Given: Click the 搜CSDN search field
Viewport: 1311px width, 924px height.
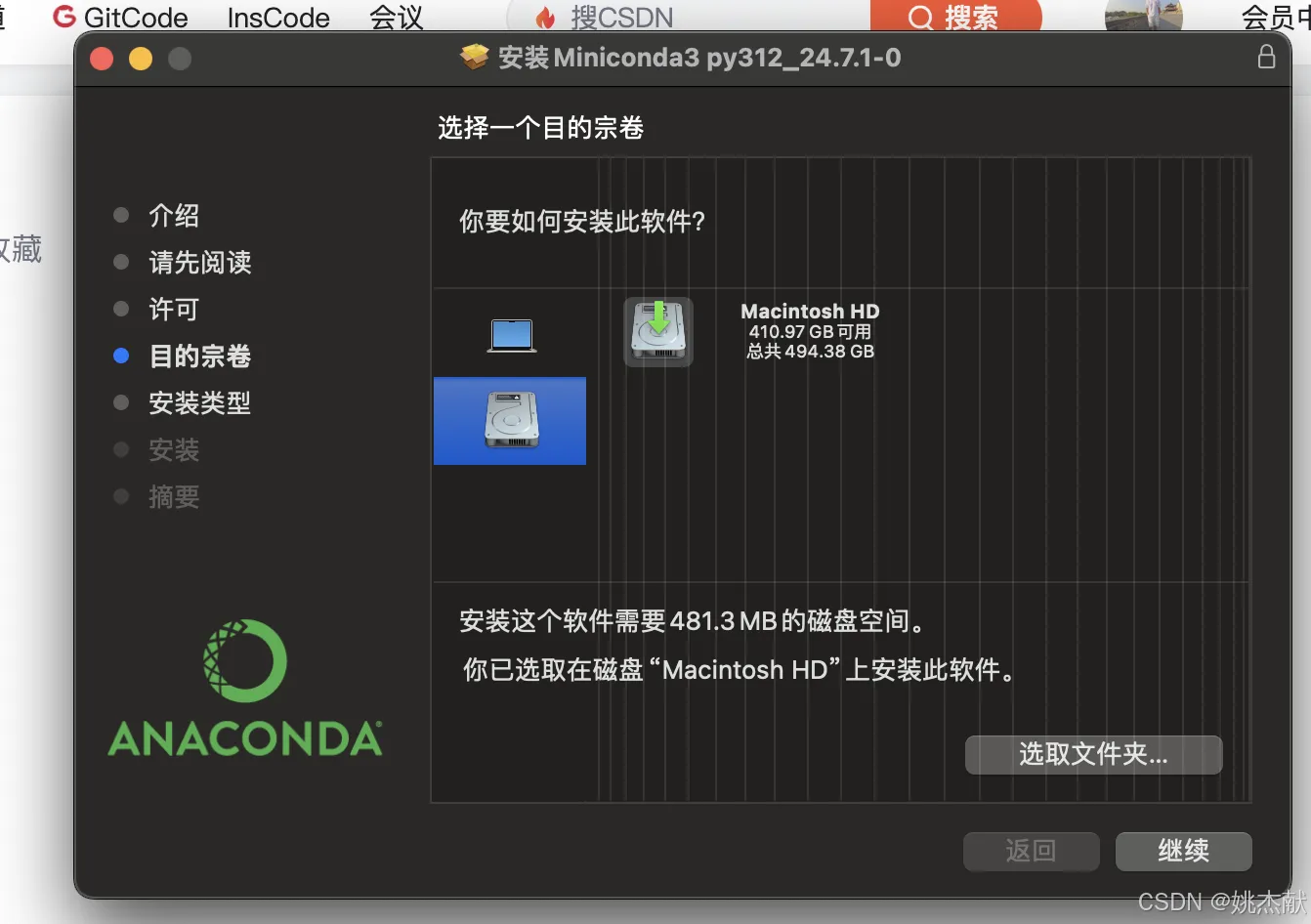Looking at the screenshot, I should pos(688,17).
